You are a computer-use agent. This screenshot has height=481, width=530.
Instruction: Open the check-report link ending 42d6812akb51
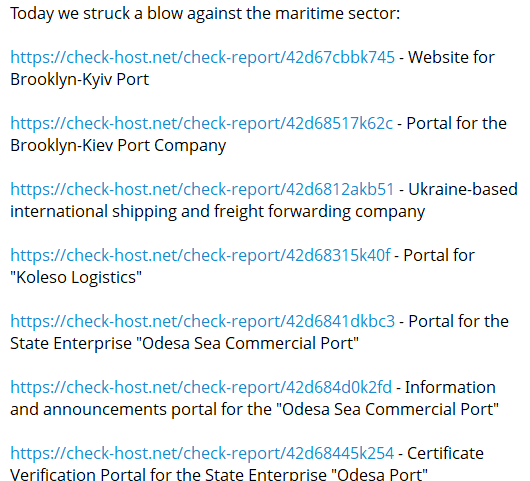pyautogui.click(x=202, y=189)
